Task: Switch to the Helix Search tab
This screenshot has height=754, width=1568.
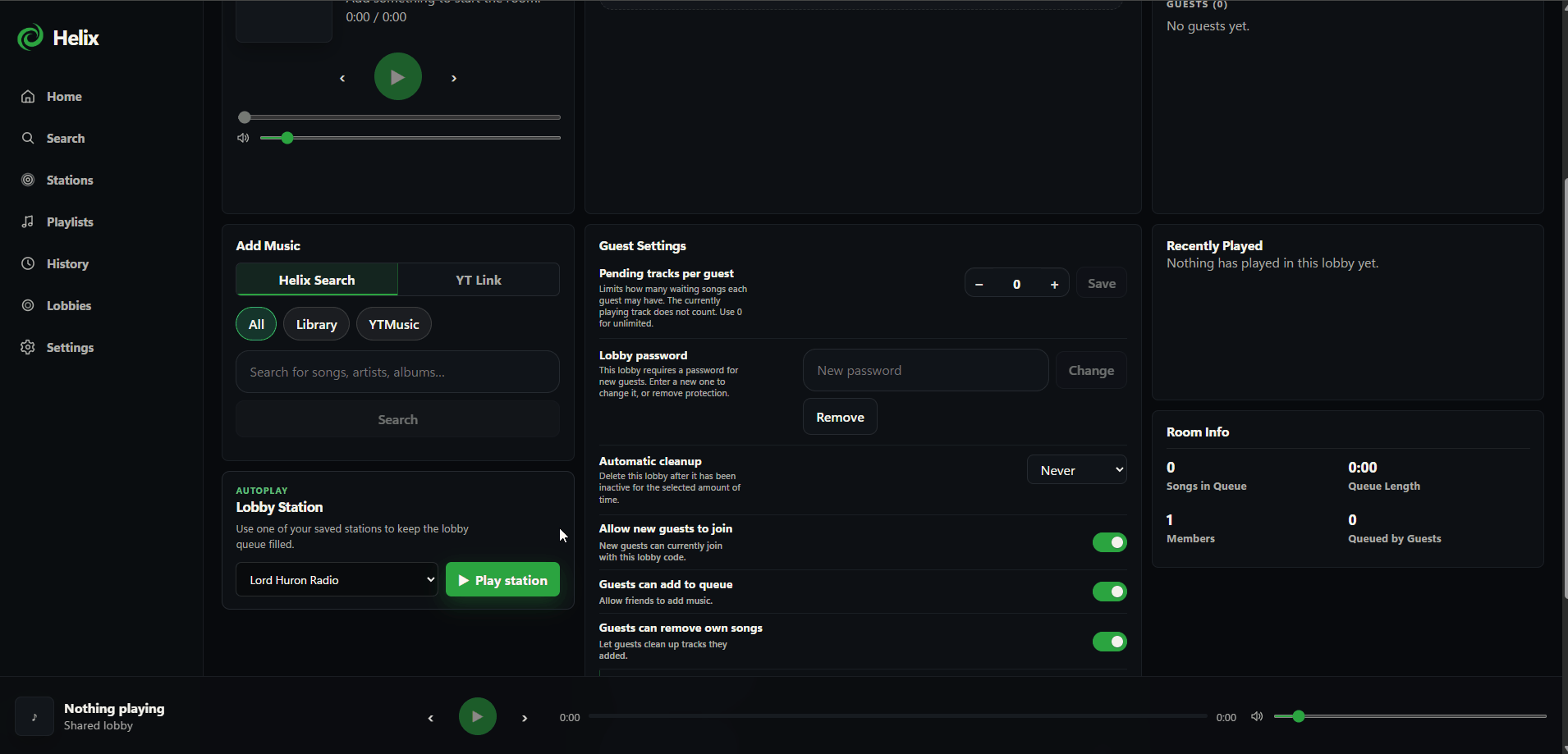Action: point(317,280)
